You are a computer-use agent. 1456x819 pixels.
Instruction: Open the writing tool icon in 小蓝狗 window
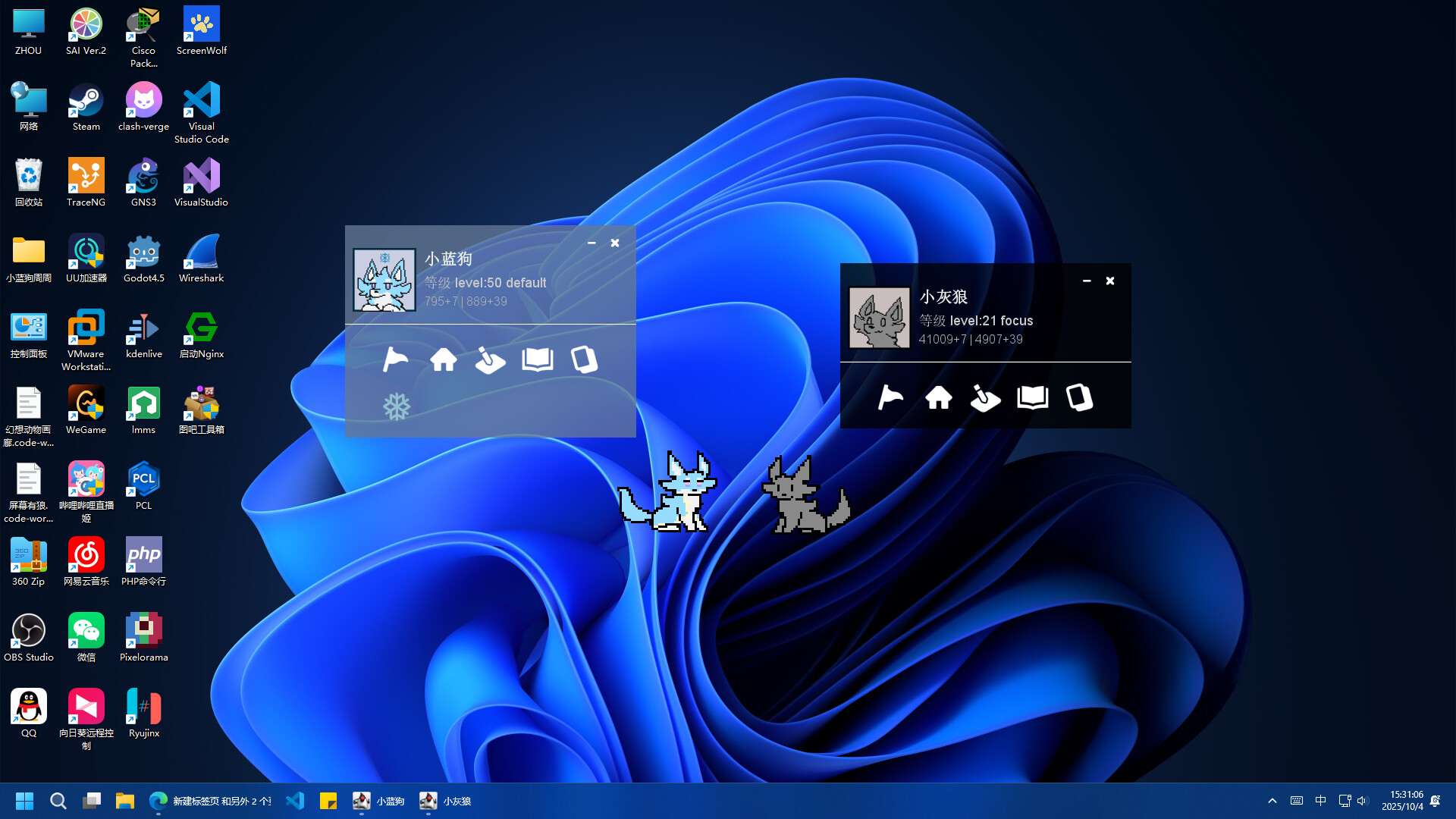coord(490,360)
